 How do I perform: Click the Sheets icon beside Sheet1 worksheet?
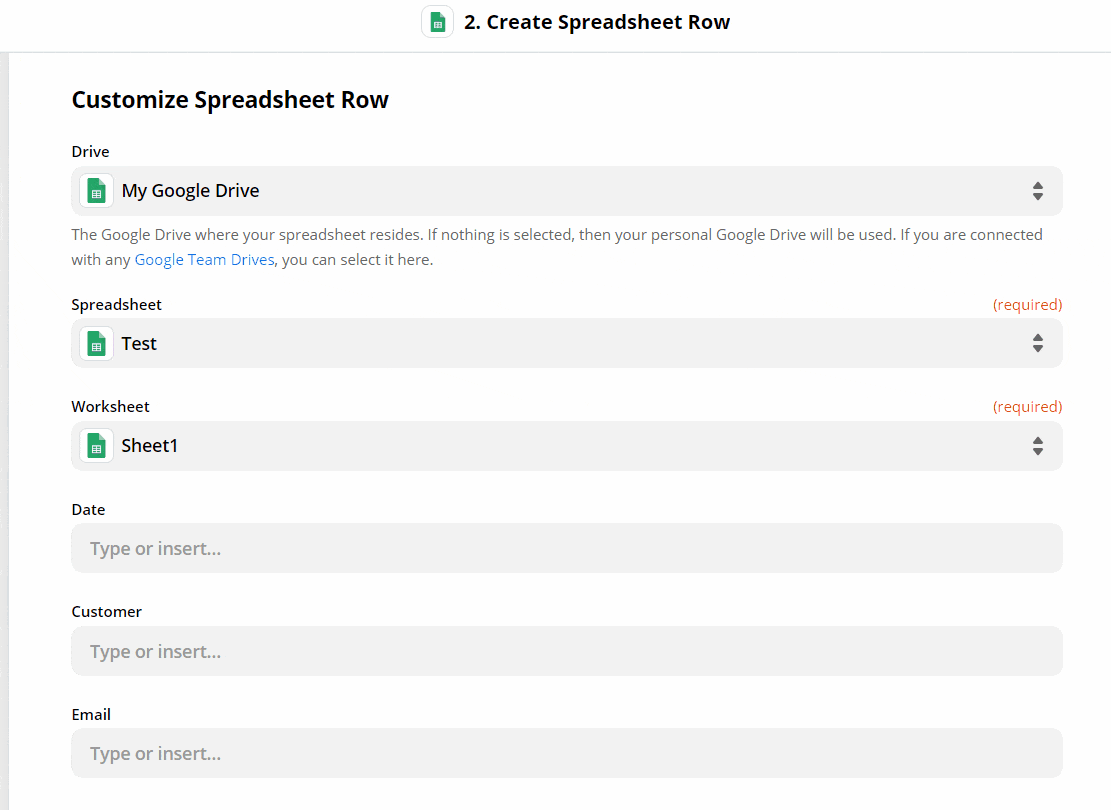pos(95,445)
